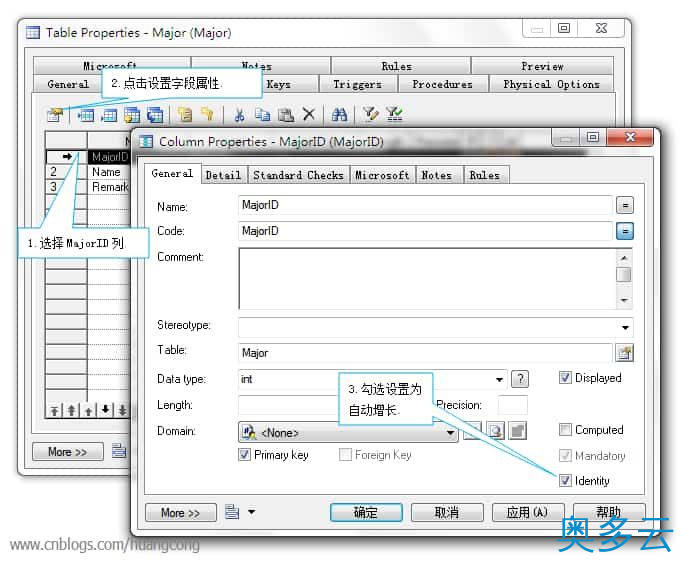Open Triggers tab in Table Properties
Image resolution: width=684 pixels, height=563 pixels.
coord(357,84)
